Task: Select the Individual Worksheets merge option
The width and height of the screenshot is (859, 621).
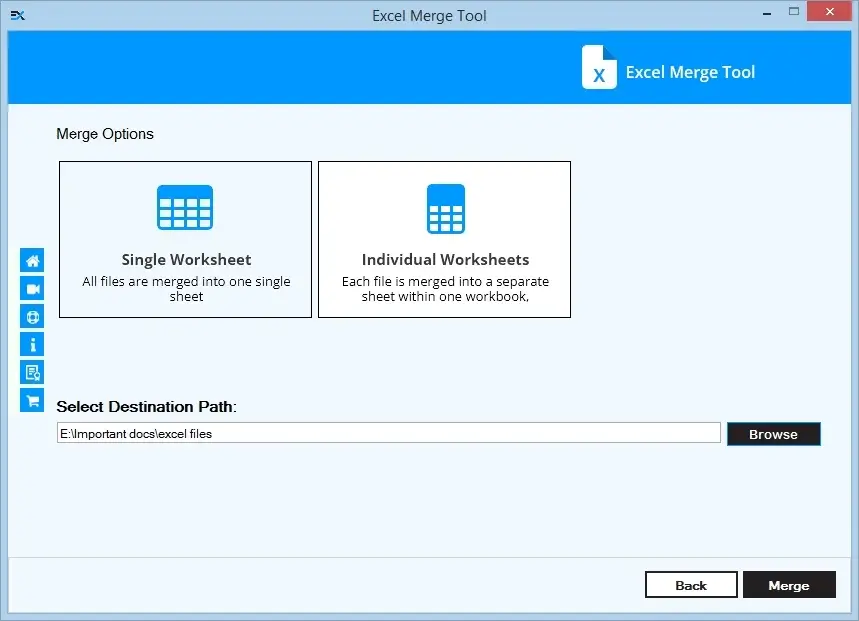Action: click(444, 239)
